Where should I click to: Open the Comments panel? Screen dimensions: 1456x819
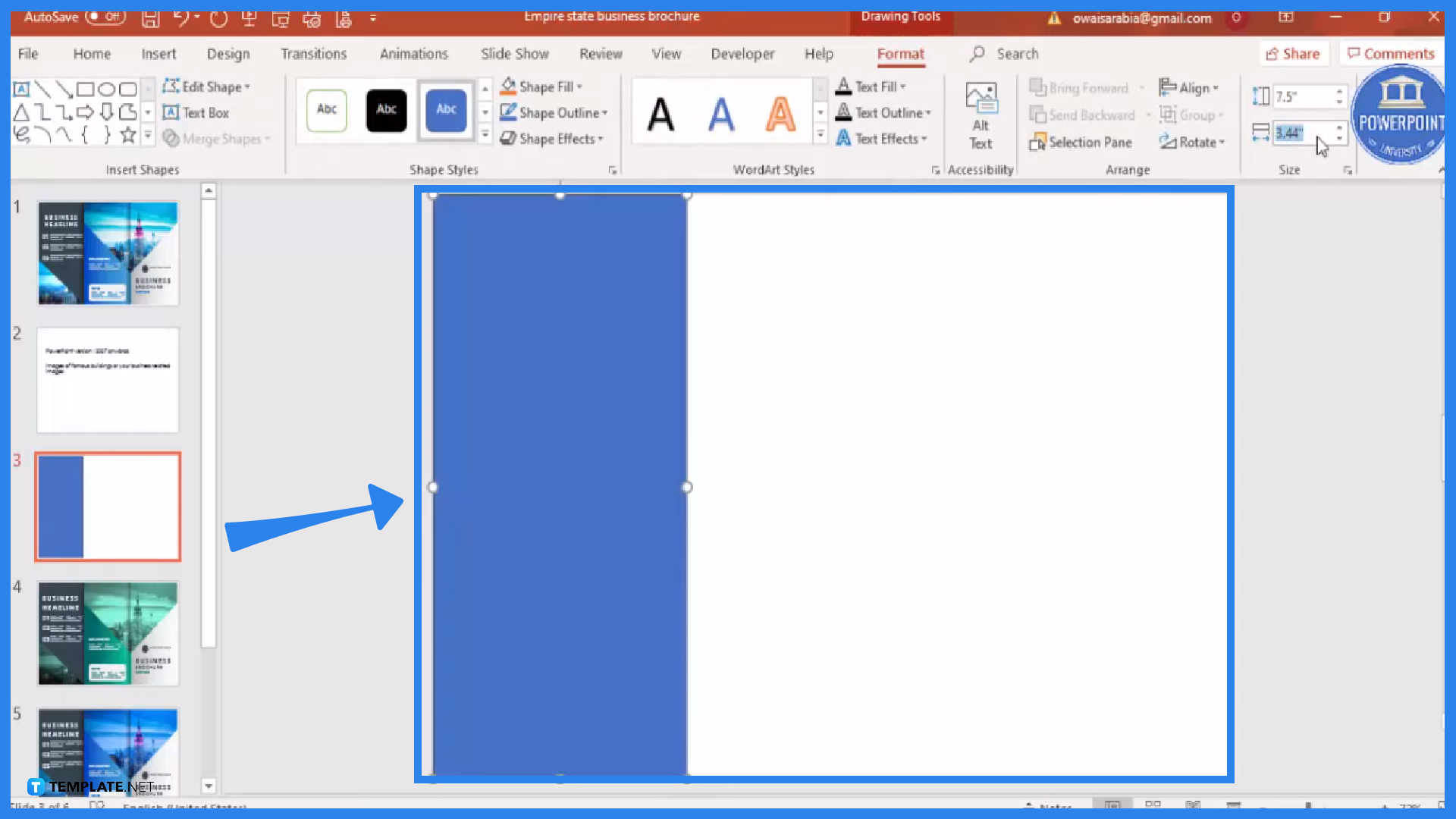click(1391, 53)
